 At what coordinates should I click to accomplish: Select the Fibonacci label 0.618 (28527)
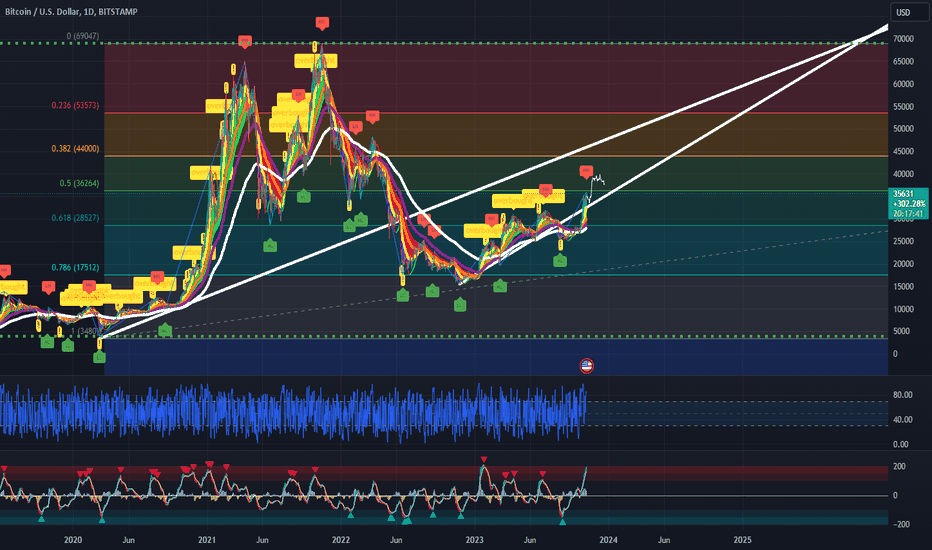pos(75,218)
